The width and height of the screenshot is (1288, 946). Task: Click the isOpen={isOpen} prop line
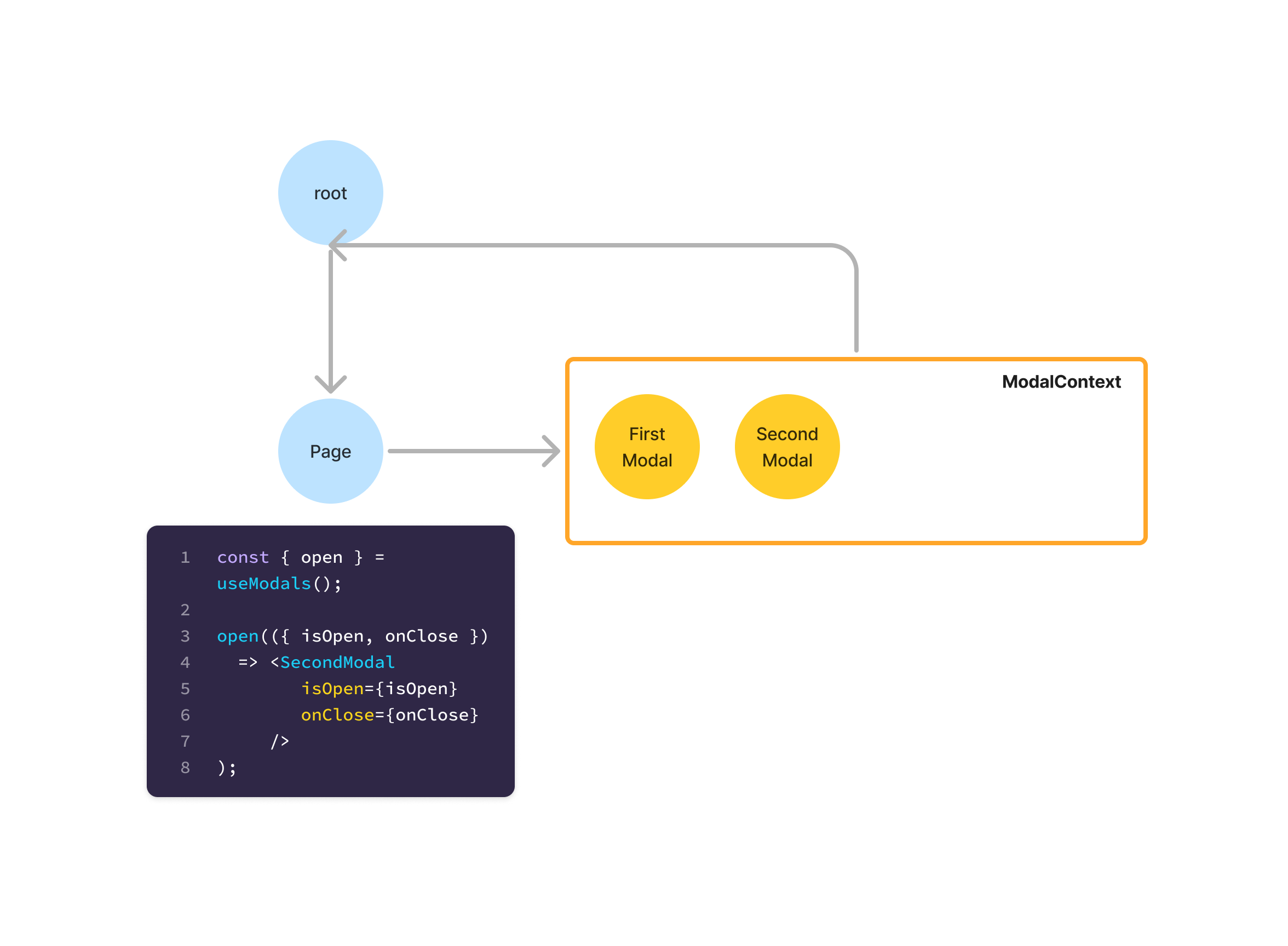pos(379,688)
